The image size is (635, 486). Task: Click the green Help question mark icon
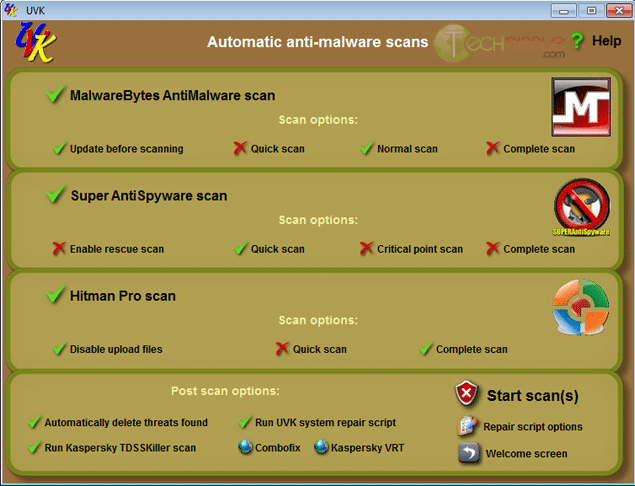coord(577,41)
